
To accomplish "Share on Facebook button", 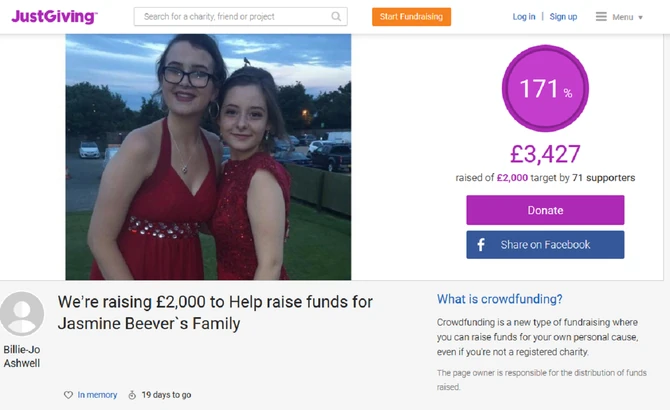I will (x=545, y=245).
